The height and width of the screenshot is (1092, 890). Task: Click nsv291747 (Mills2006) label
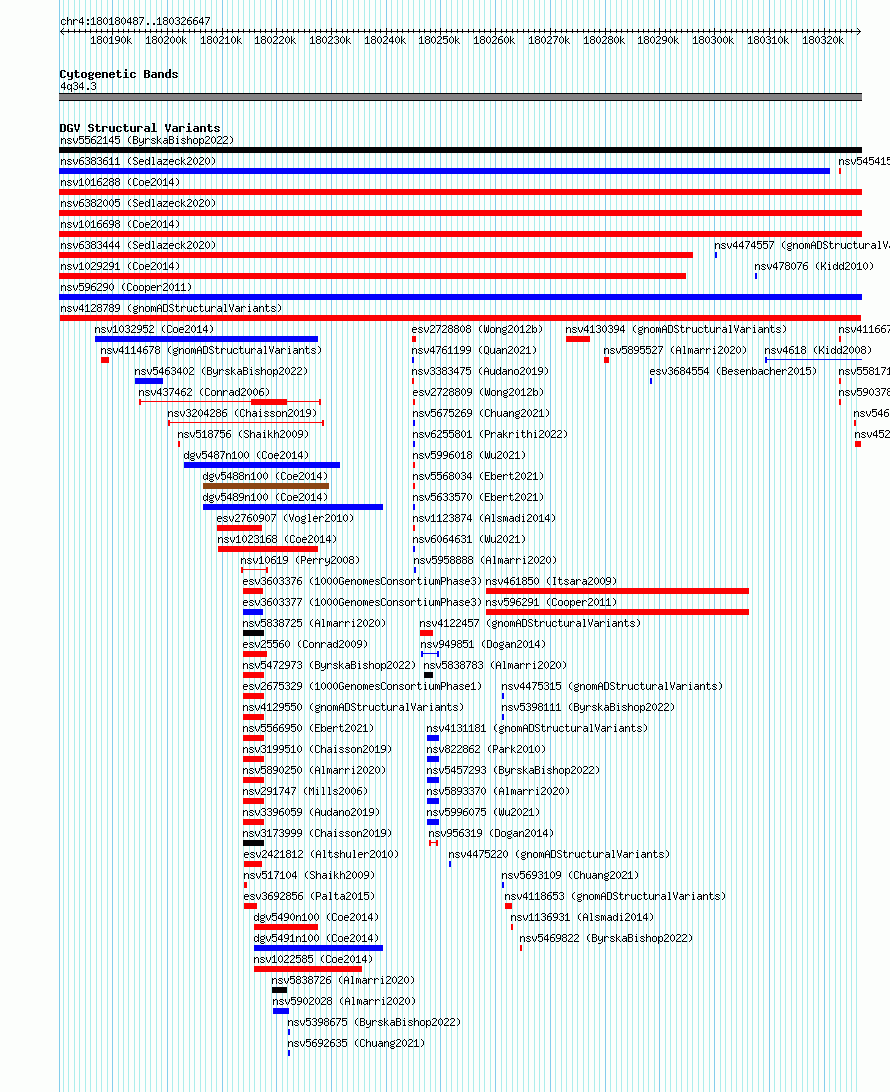pyautogui.click(x=305, y=790)
